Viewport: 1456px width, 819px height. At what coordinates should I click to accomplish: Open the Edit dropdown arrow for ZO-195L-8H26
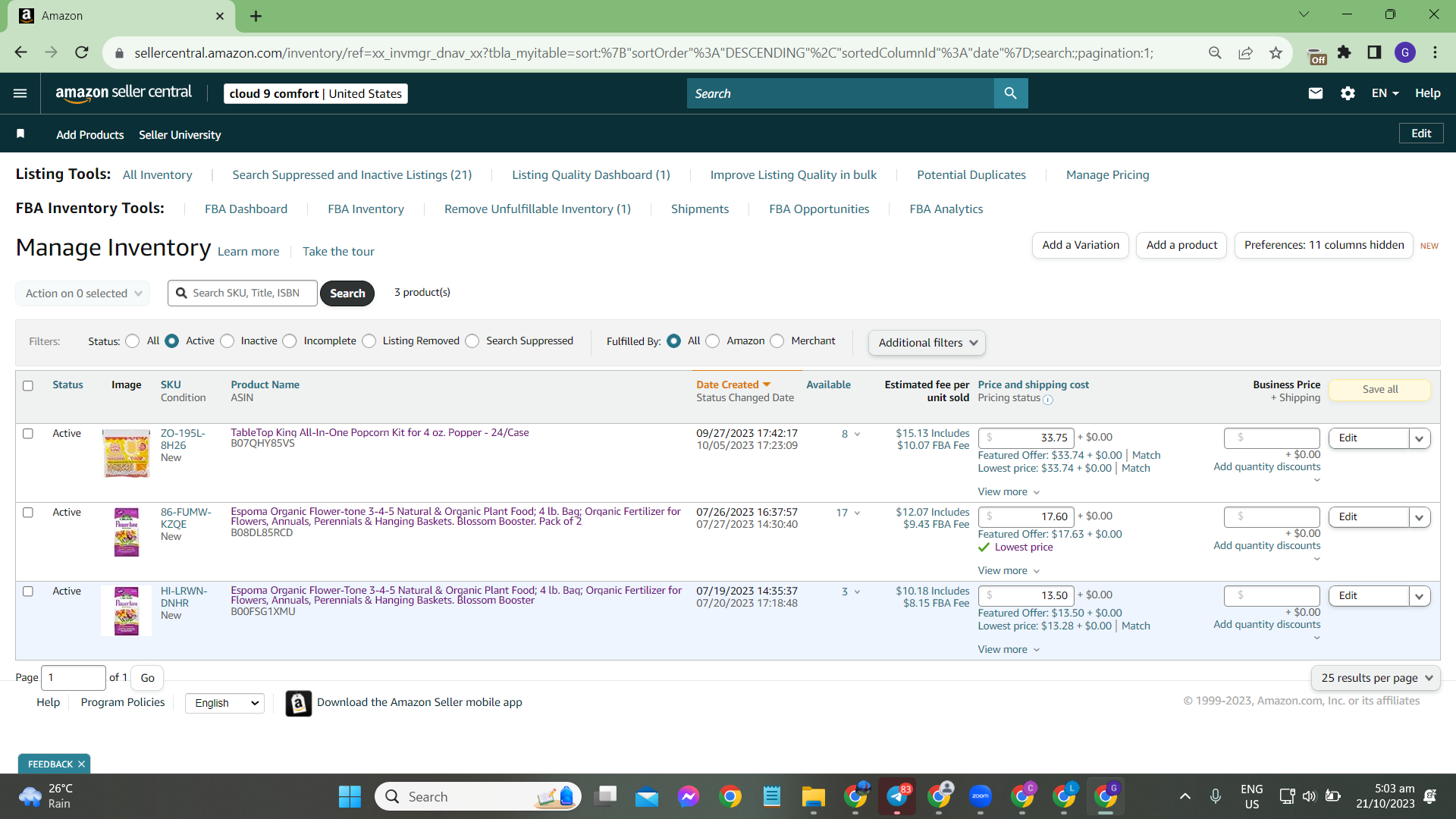pyautogui.click(x=1420, y=438)
